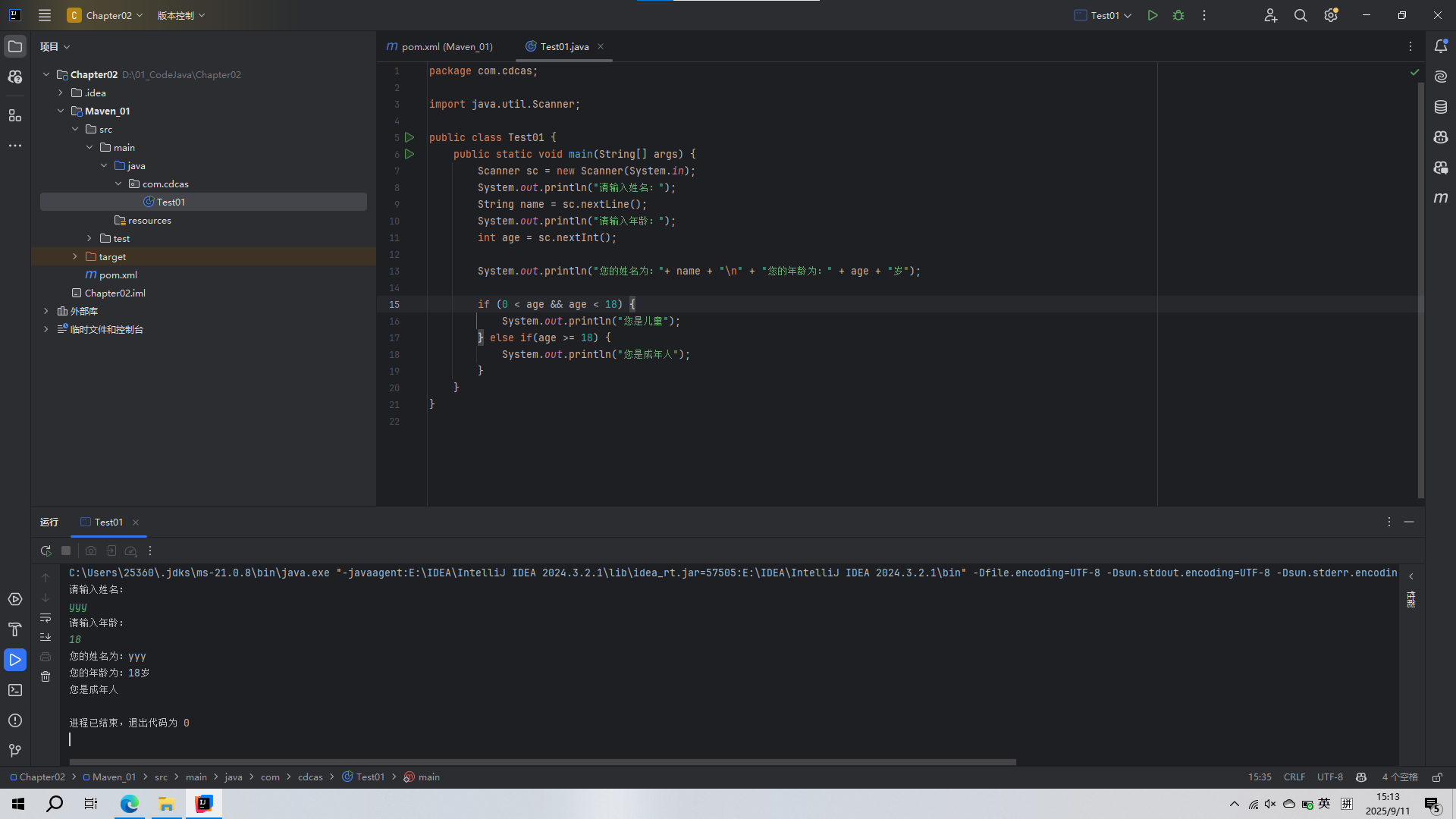Expand the target folder
This screenshot has width=1456, height=819.
coord(75,257)
